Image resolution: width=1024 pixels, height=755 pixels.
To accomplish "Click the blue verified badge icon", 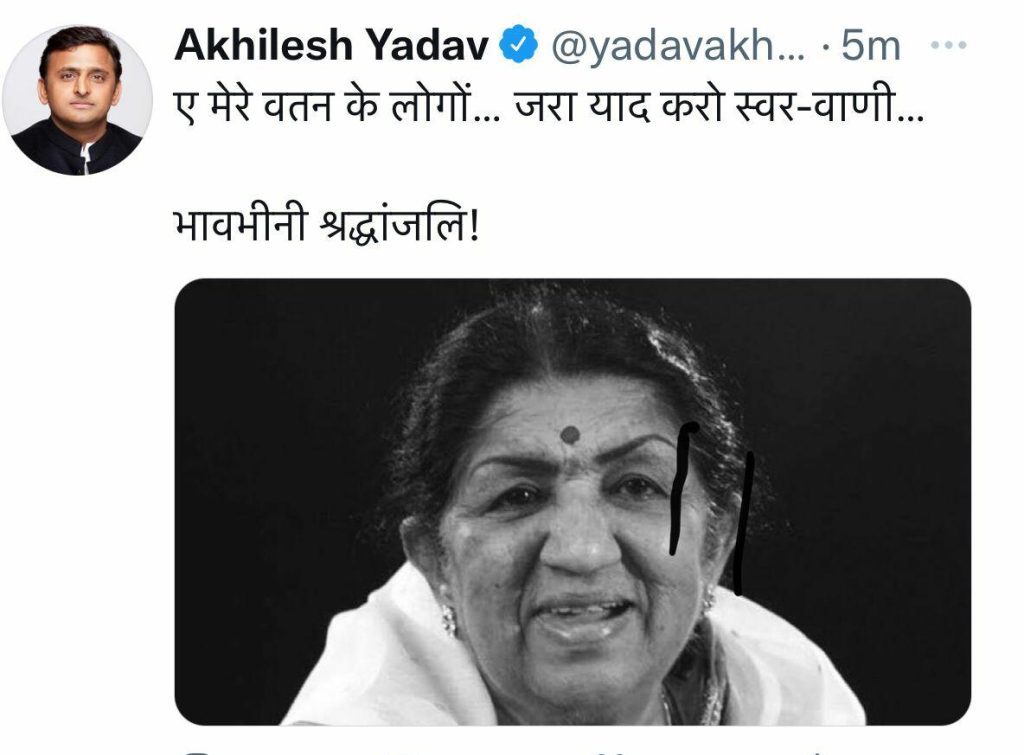I will 519,44.
